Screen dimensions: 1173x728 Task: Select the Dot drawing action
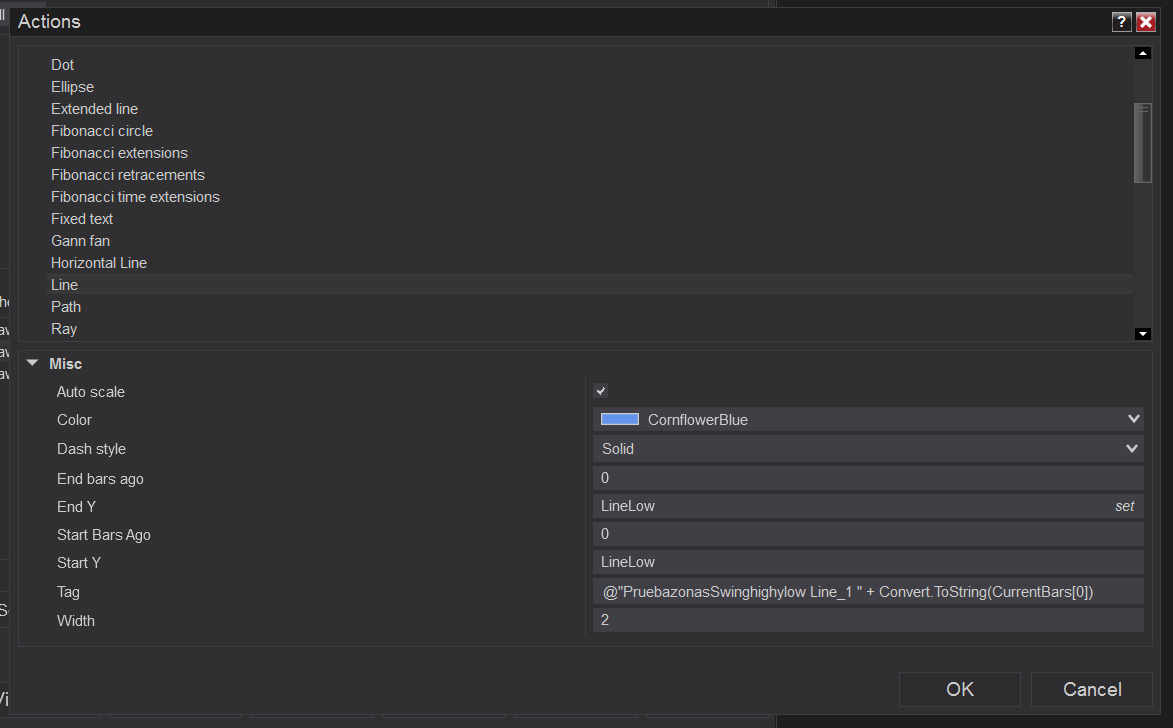pos(62,64)
